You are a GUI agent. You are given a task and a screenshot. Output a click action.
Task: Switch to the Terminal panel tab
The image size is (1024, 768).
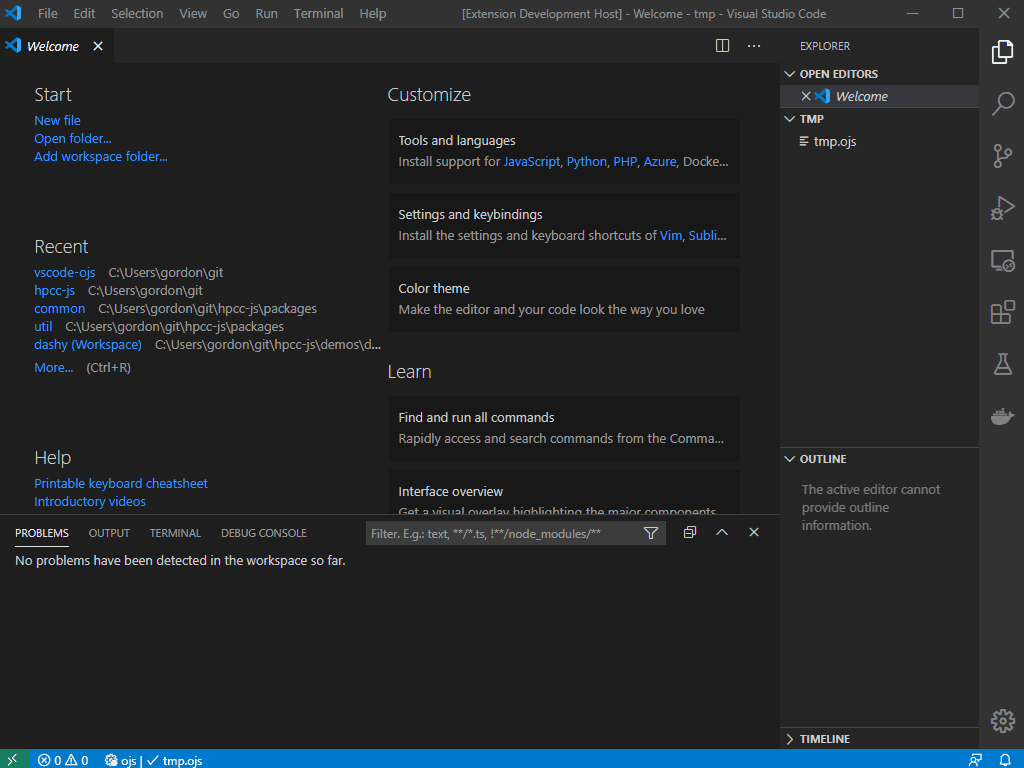point(175,534)
